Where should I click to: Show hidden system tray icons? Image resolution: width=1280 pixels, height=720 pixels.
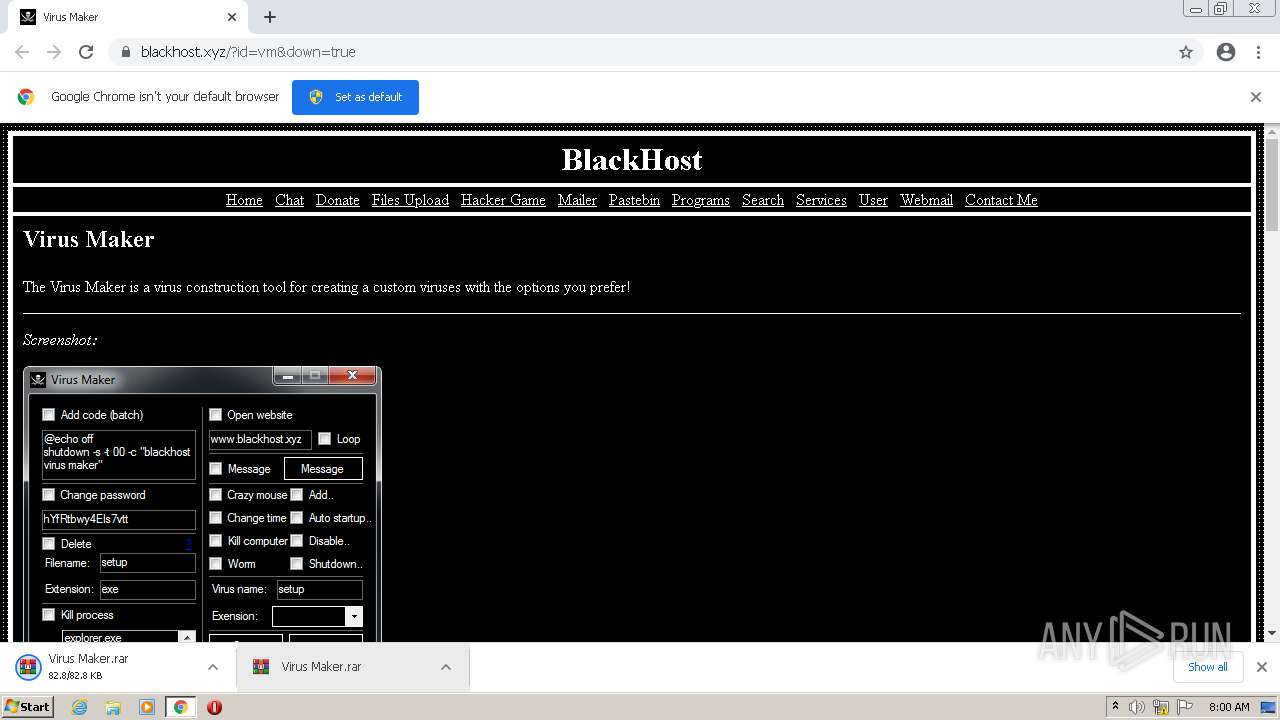coord(1115,706)
